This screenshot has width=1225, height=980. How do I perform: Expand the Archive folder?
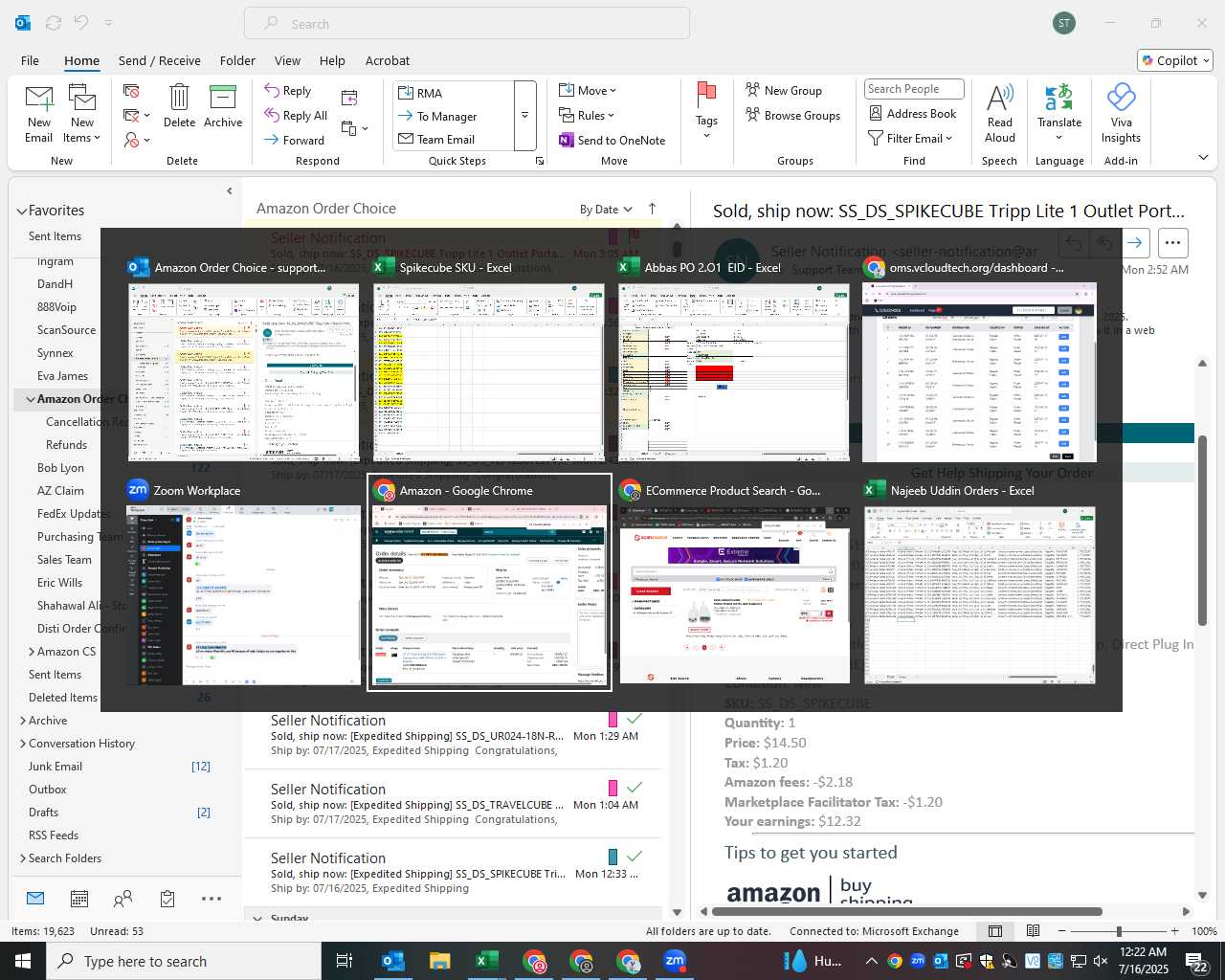[x=23, y=721]
